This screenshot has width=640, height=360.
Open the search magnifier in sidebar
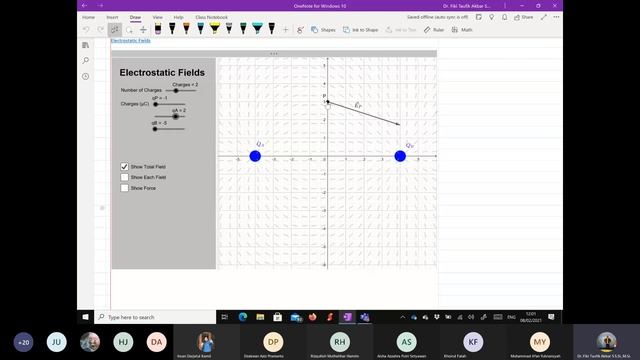(x=85, y=60)
